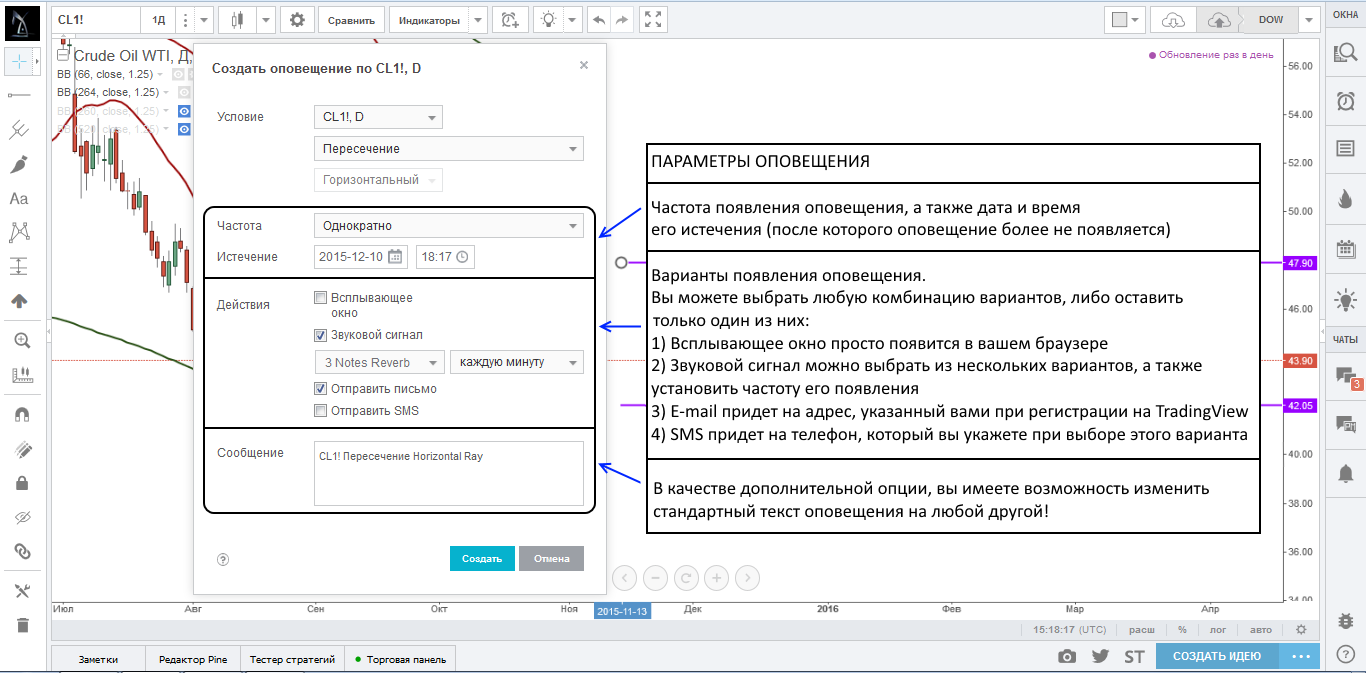The image size is (1366, 673).
Task: Click the Индикаторы toolbar item
Action: coord(429,19)
